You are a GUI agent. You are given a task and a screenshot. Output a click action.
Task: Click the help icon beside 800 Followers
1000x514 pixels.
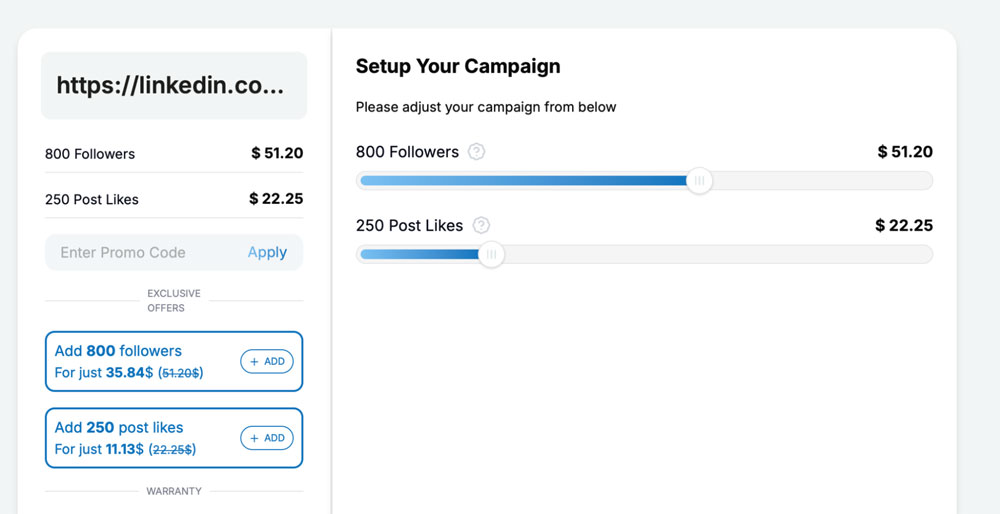pos(477,152)
